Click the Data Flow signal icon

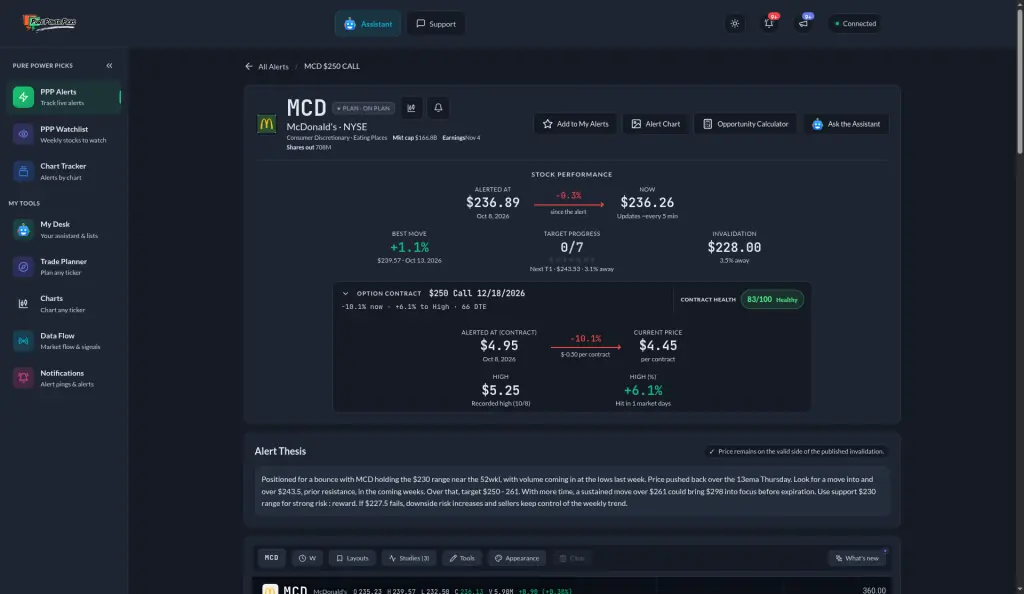tap(24, 341)
